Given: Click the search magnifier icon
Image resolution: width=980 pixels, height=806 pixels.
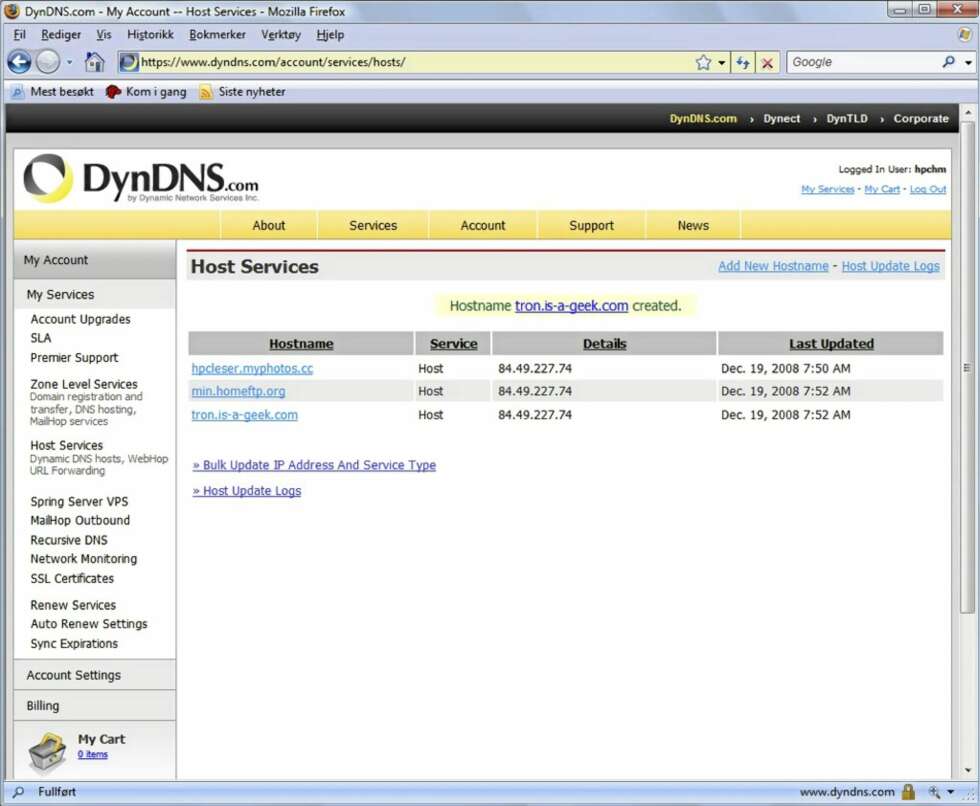Looking at the screenshot, I should click(949, 62).
